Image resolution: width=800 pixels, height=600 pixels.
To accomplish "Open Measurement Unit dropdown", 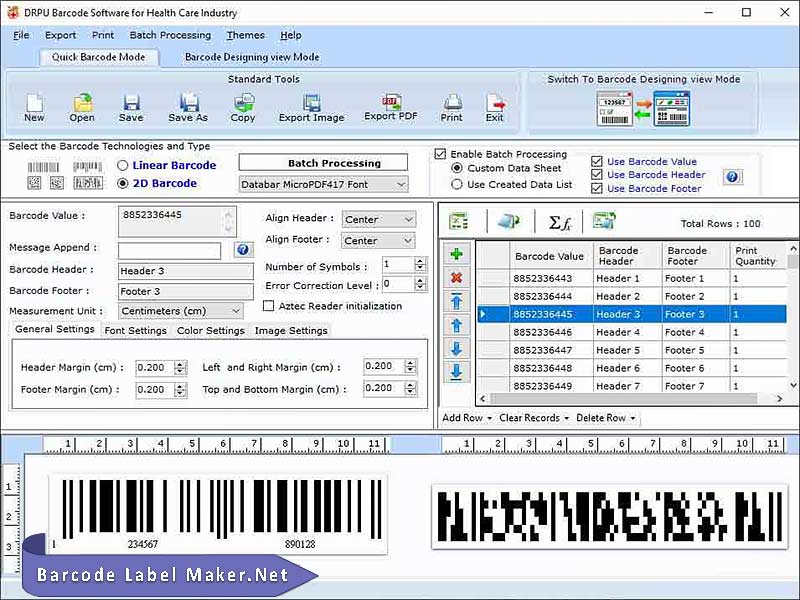I will click(x=181, y=311).
